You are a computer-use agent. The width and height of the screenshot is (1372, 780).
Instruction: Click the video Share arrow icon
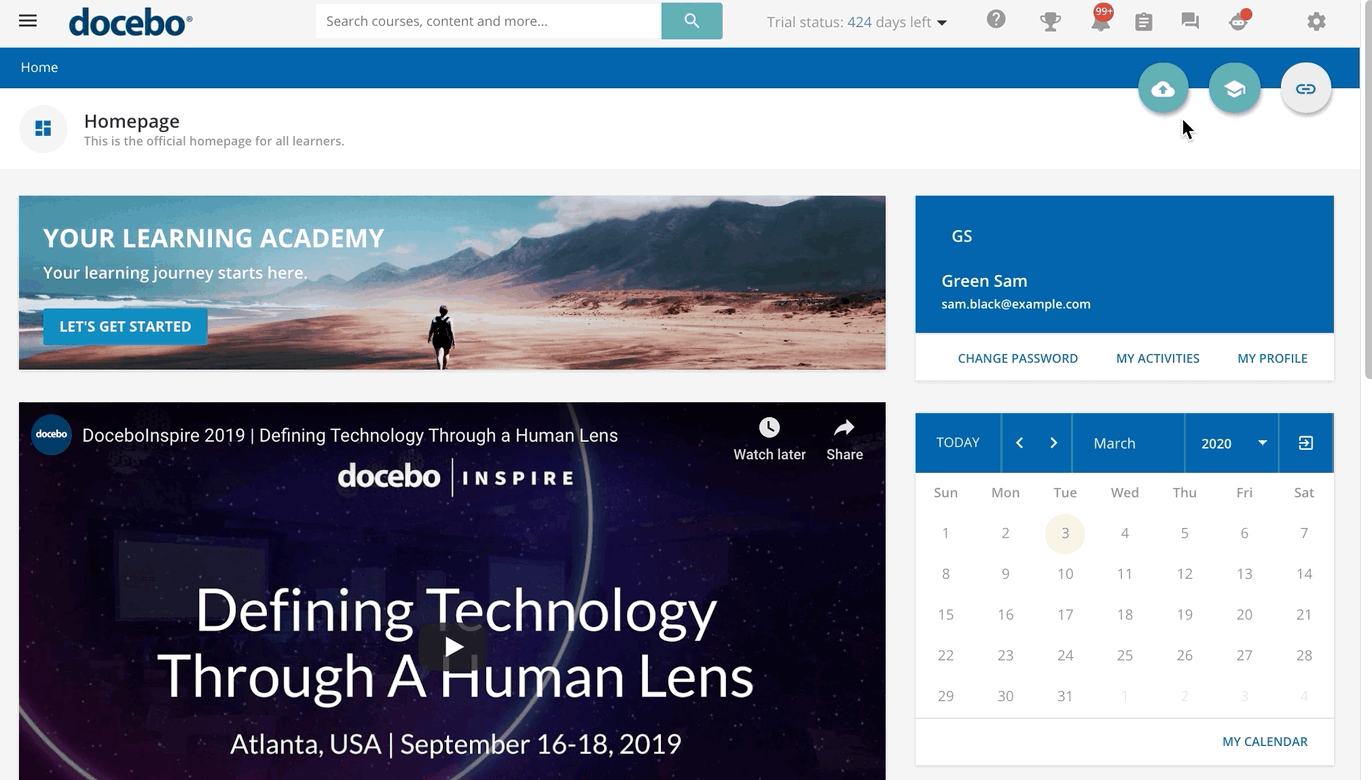(844, 428)
